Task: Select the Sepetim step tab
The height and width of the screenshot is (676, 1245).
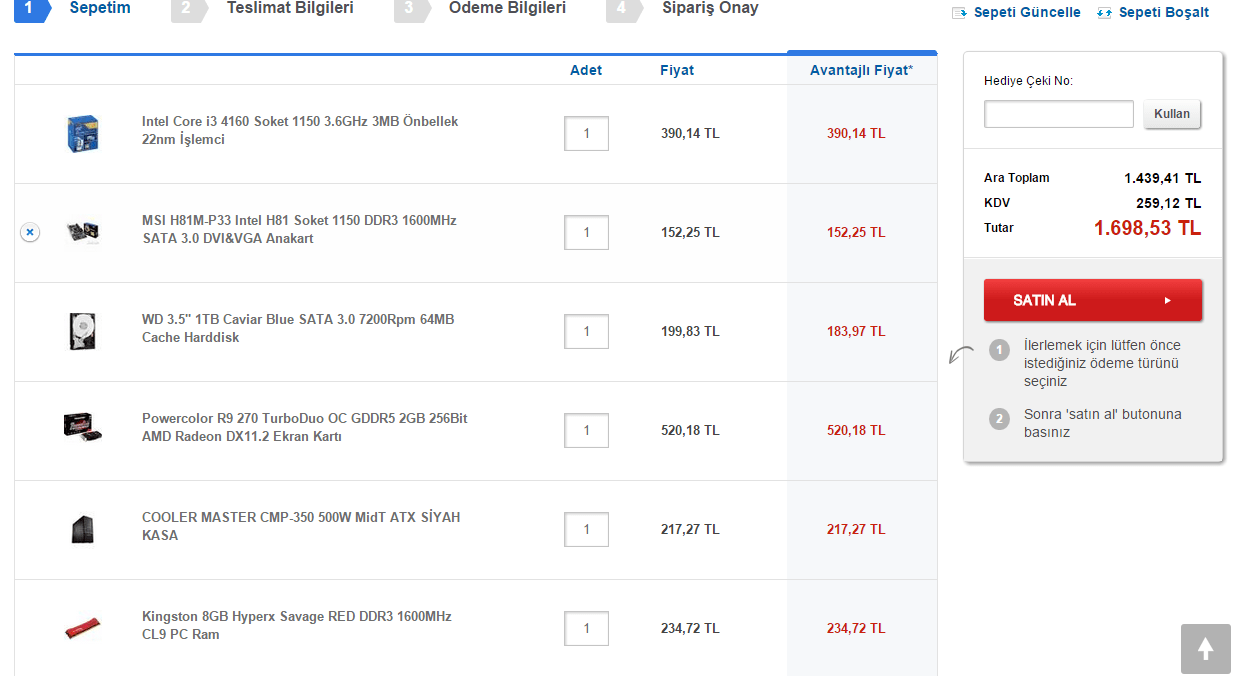Action: click(99, 8)
